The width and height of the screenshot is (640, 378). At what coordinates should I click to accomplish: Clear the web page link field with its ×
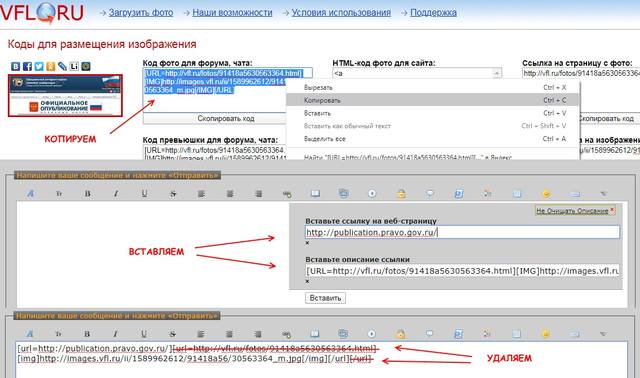pyautogui.click(x=307, y=243)
